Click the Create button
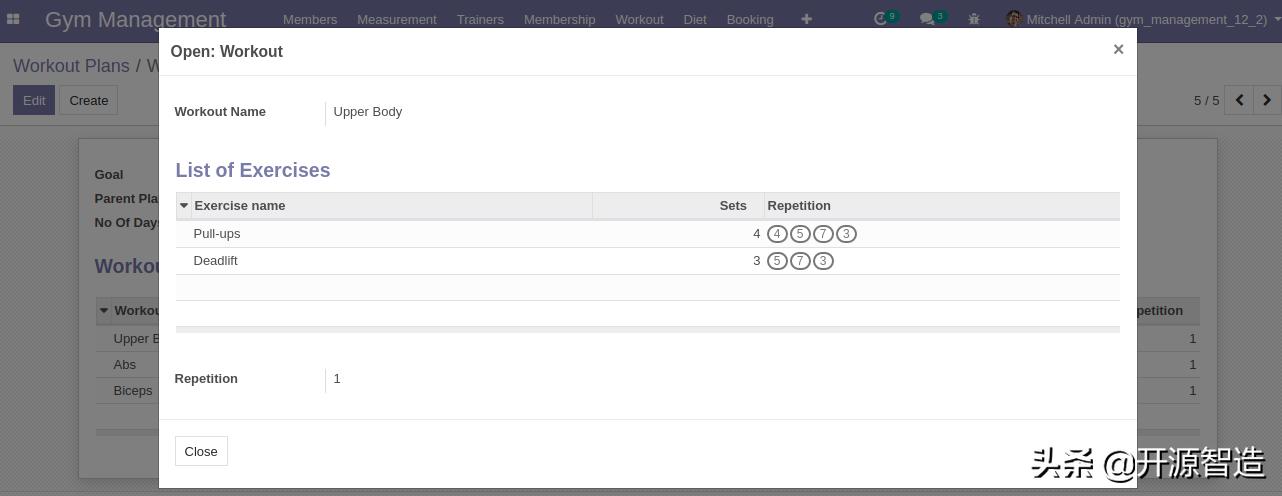The width and height of the screenshot is (1282, 496). (89, 100)
